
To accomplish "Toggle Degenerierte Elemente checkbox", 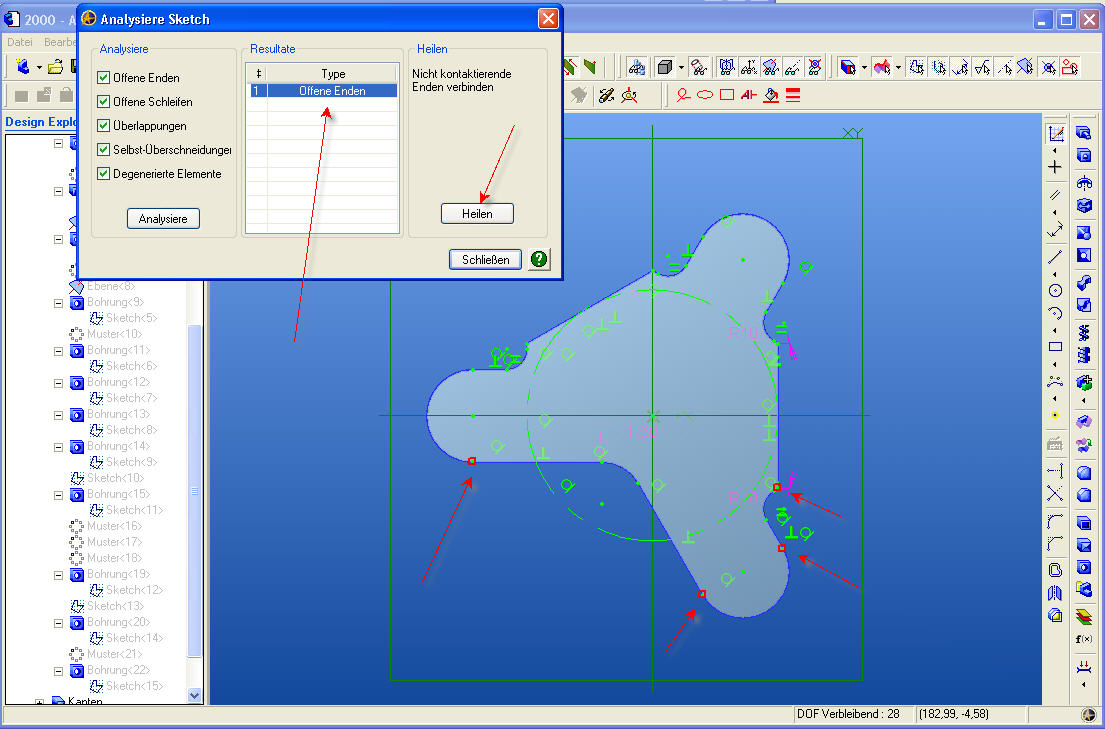I will (x=104, y=173).
